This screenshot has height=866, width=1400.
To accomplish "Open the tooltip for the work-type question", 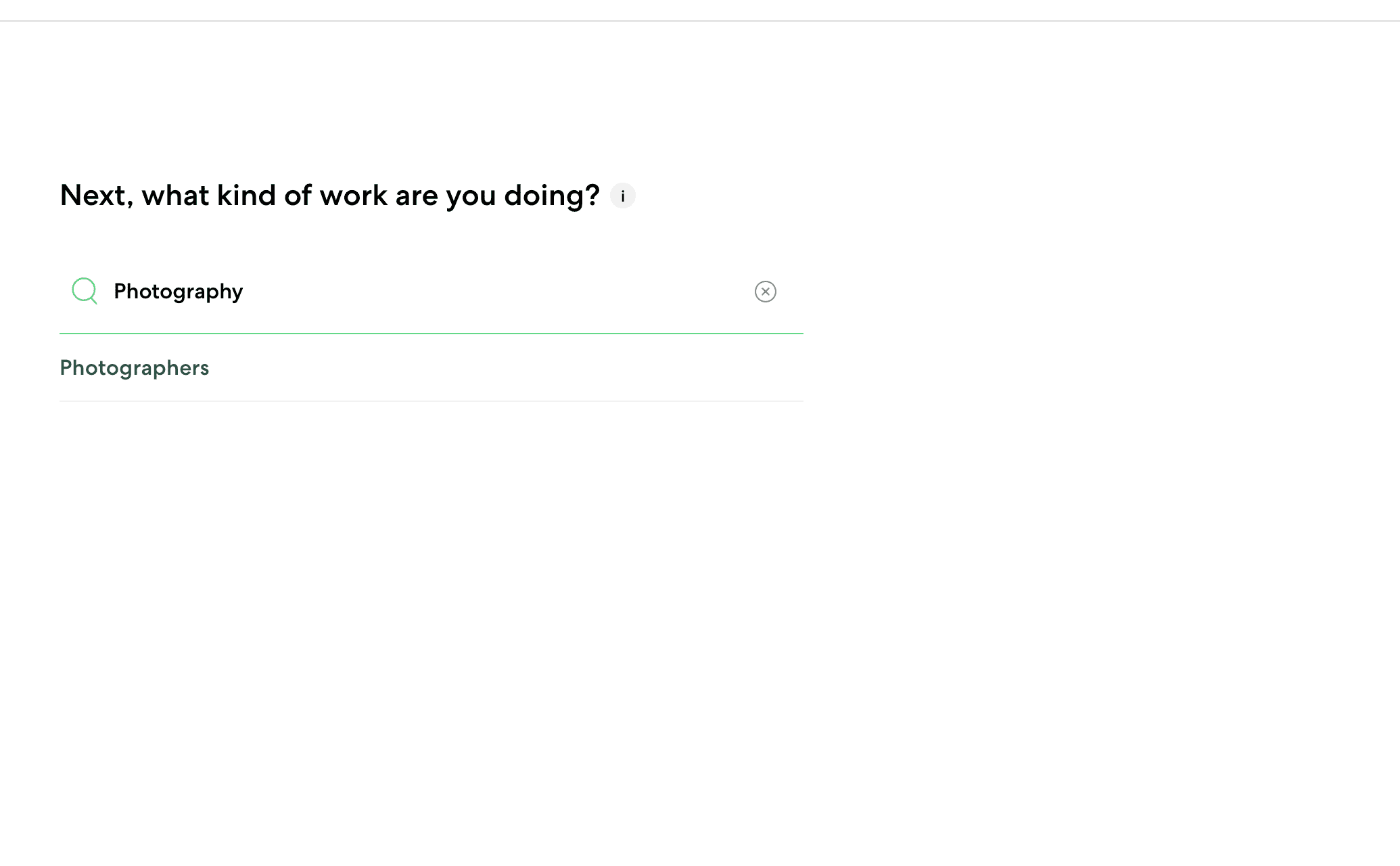I will [x=622, y=196].
